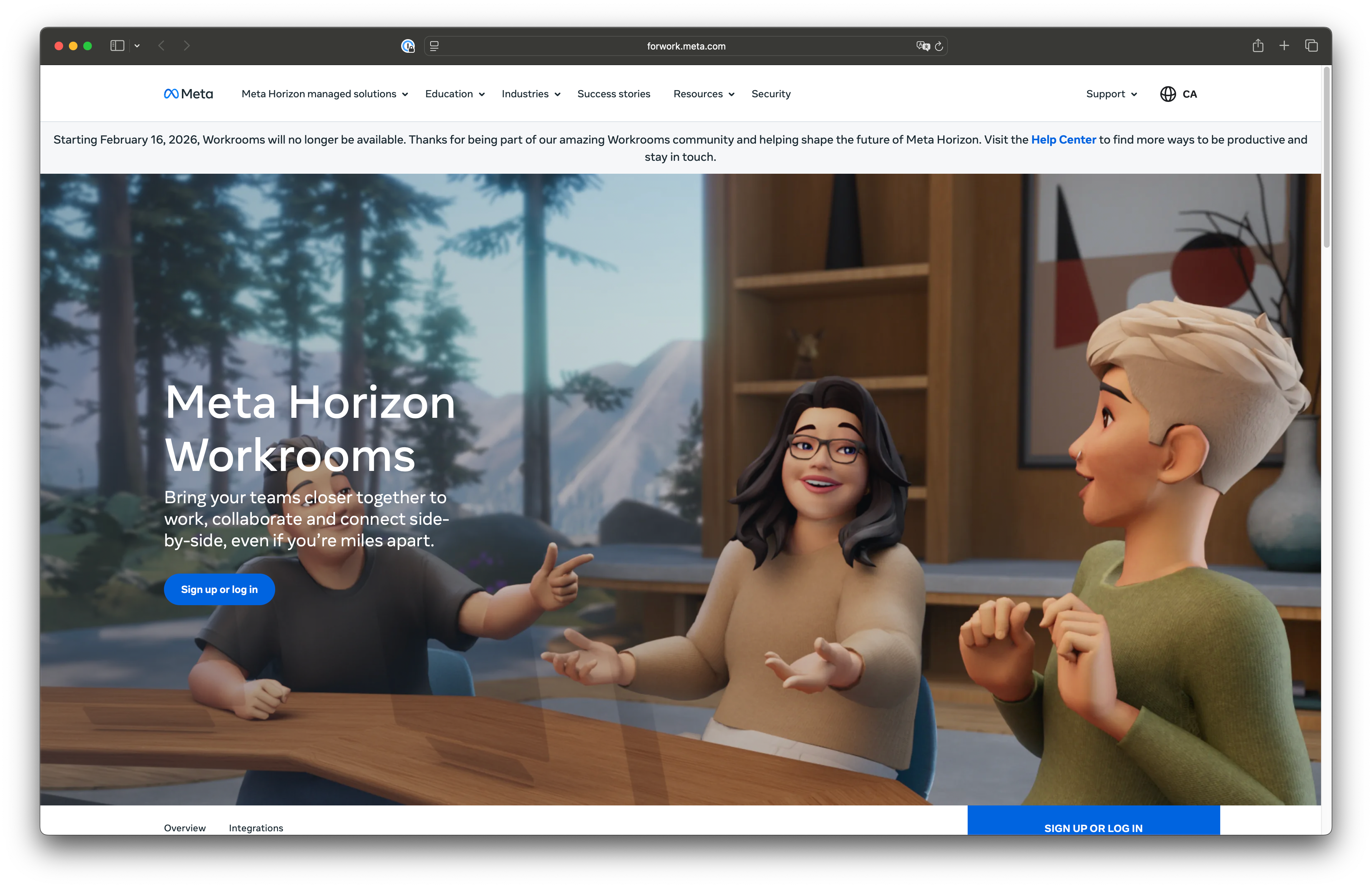Open the privacy report shield icon

coord(408,46)
